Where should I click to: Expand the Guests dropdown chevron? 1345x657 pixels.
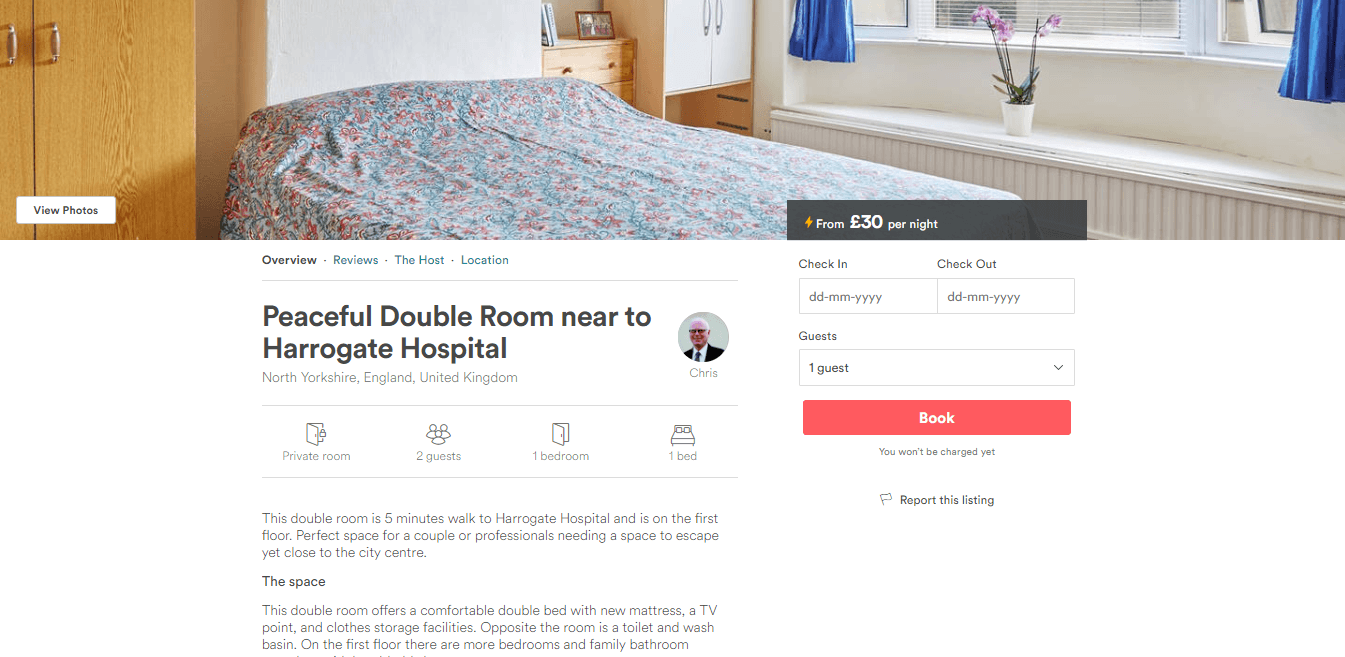pos(1059,368)
